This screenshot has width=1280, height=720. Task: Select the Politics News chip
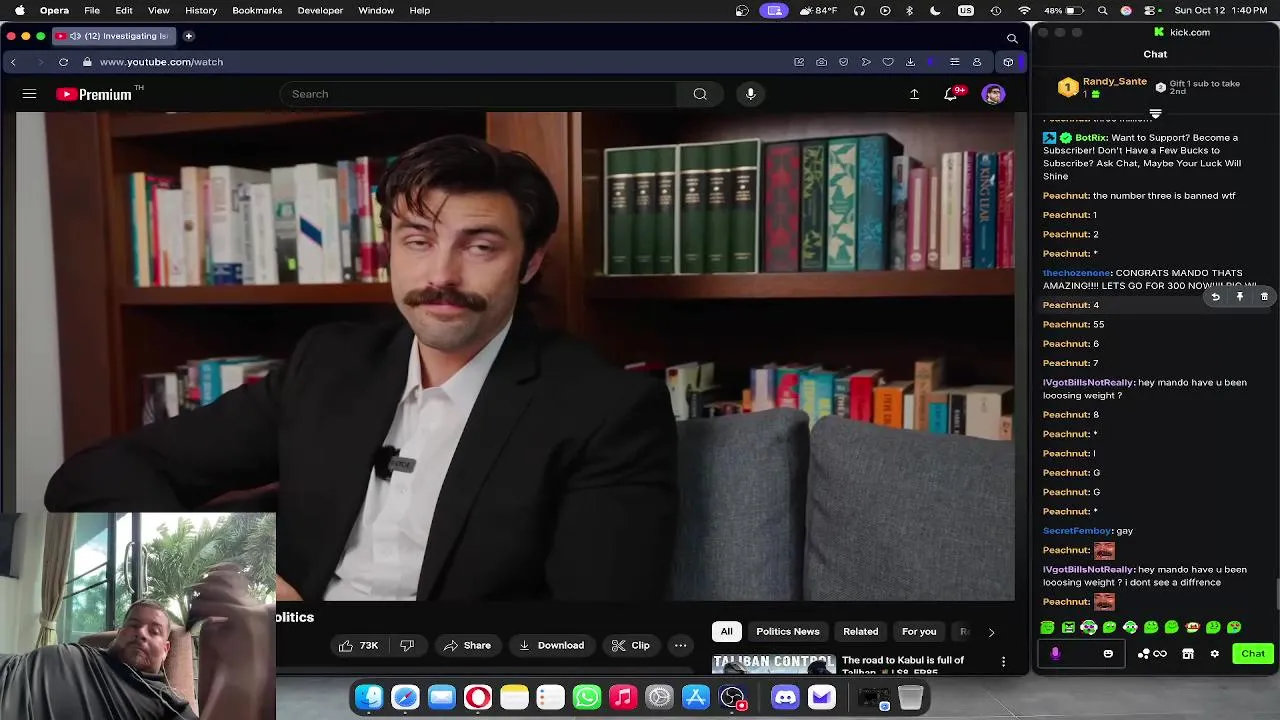pyautogui.click(x=788, y=632)
